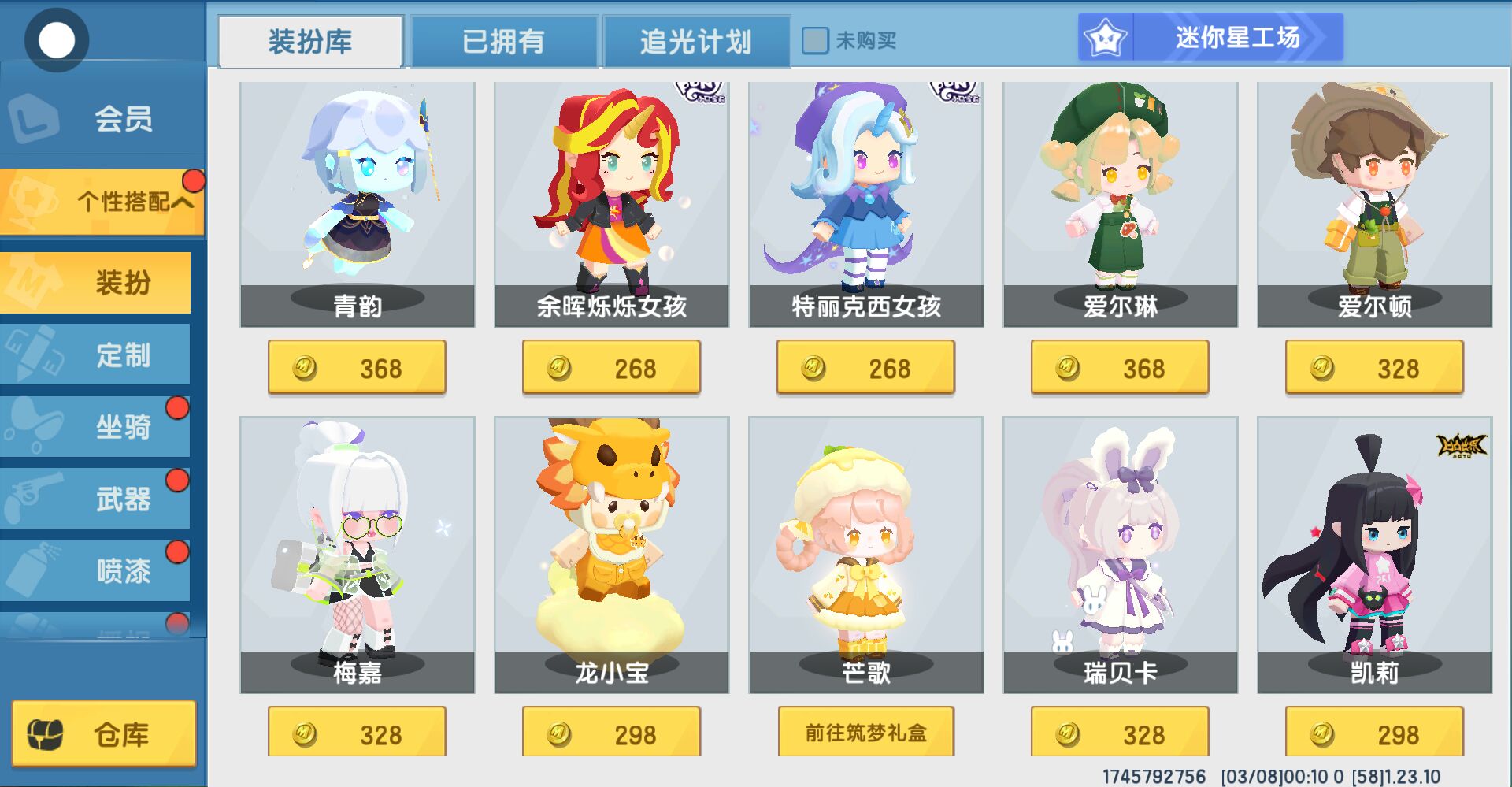Click the white circle icon at top-left
Screen dimensions: 1512x787
click(57, 39)
